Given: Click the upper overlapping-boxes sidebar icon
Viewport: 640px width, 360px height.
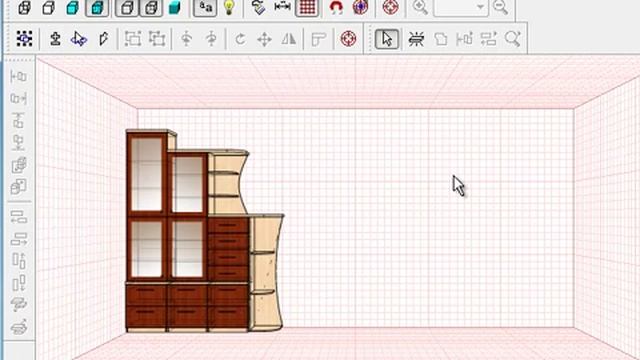Looking at the screenshot, I should [x=19, y=165].
